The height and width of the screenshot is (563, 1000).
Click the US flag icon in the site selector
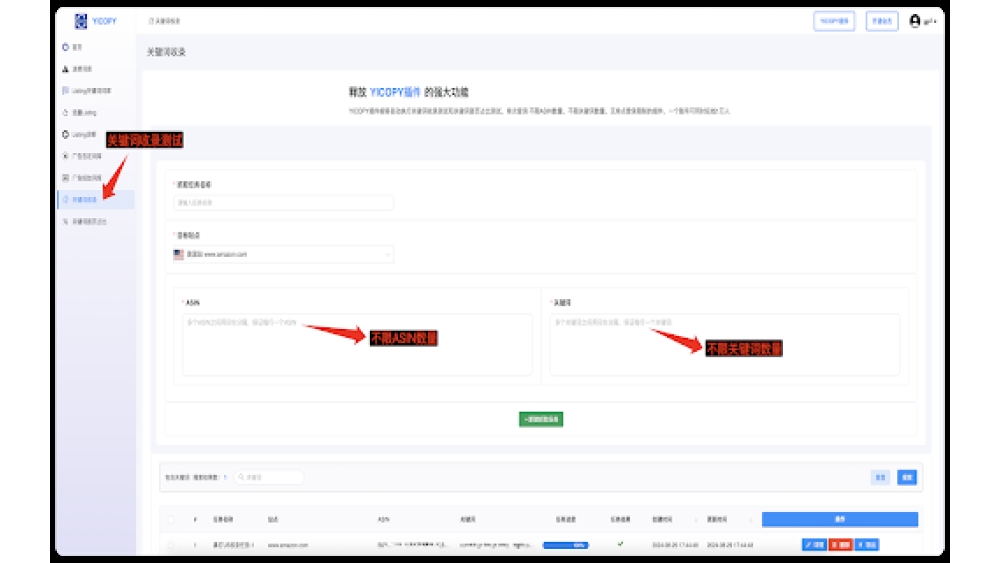click(179, 254)
